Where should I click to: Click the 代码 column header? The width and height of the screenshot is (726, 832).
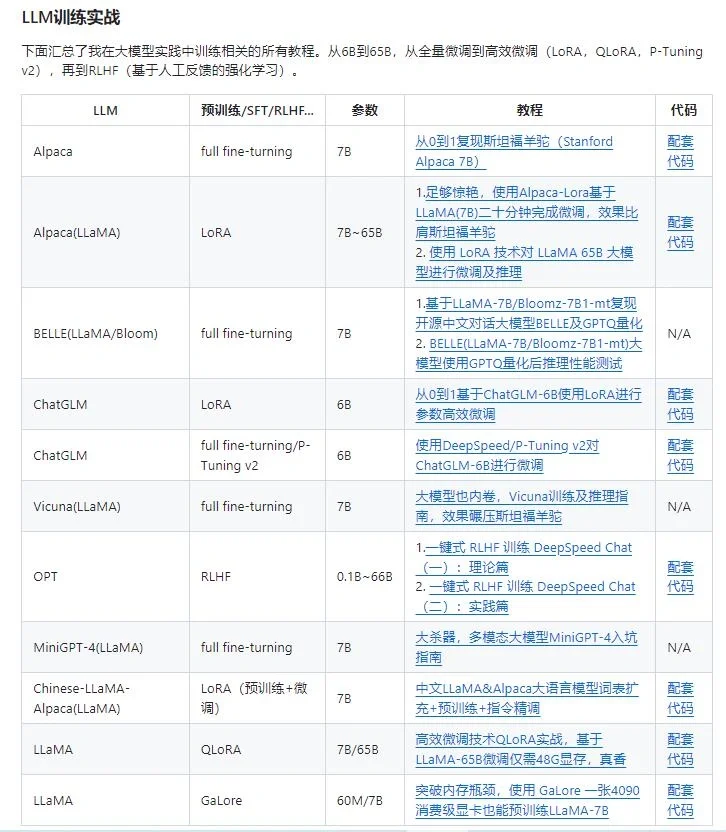pyautogui.click(x=684, y=110)
